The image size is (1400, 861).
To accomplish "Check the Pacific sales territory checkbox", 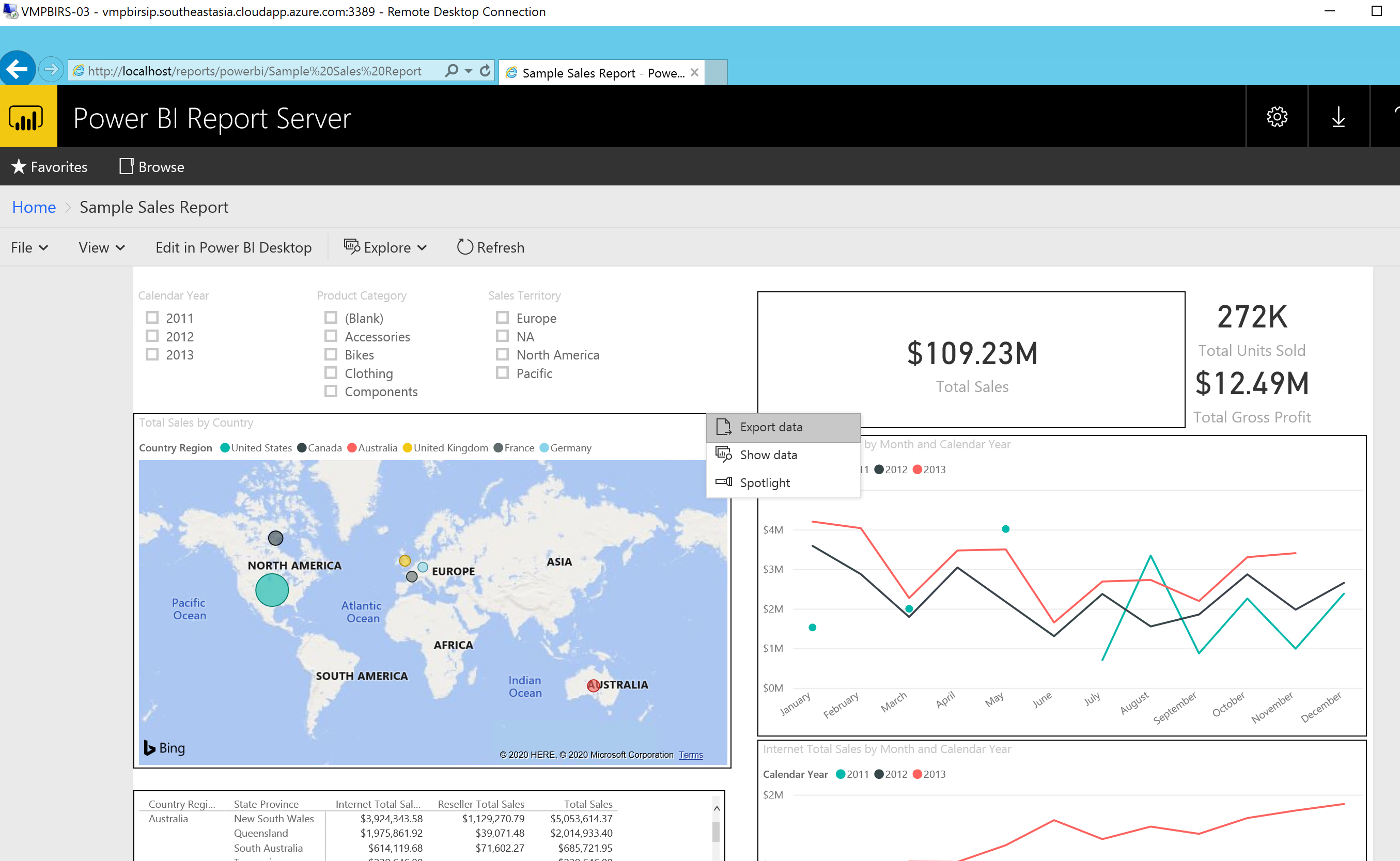I will click(502, 373).
